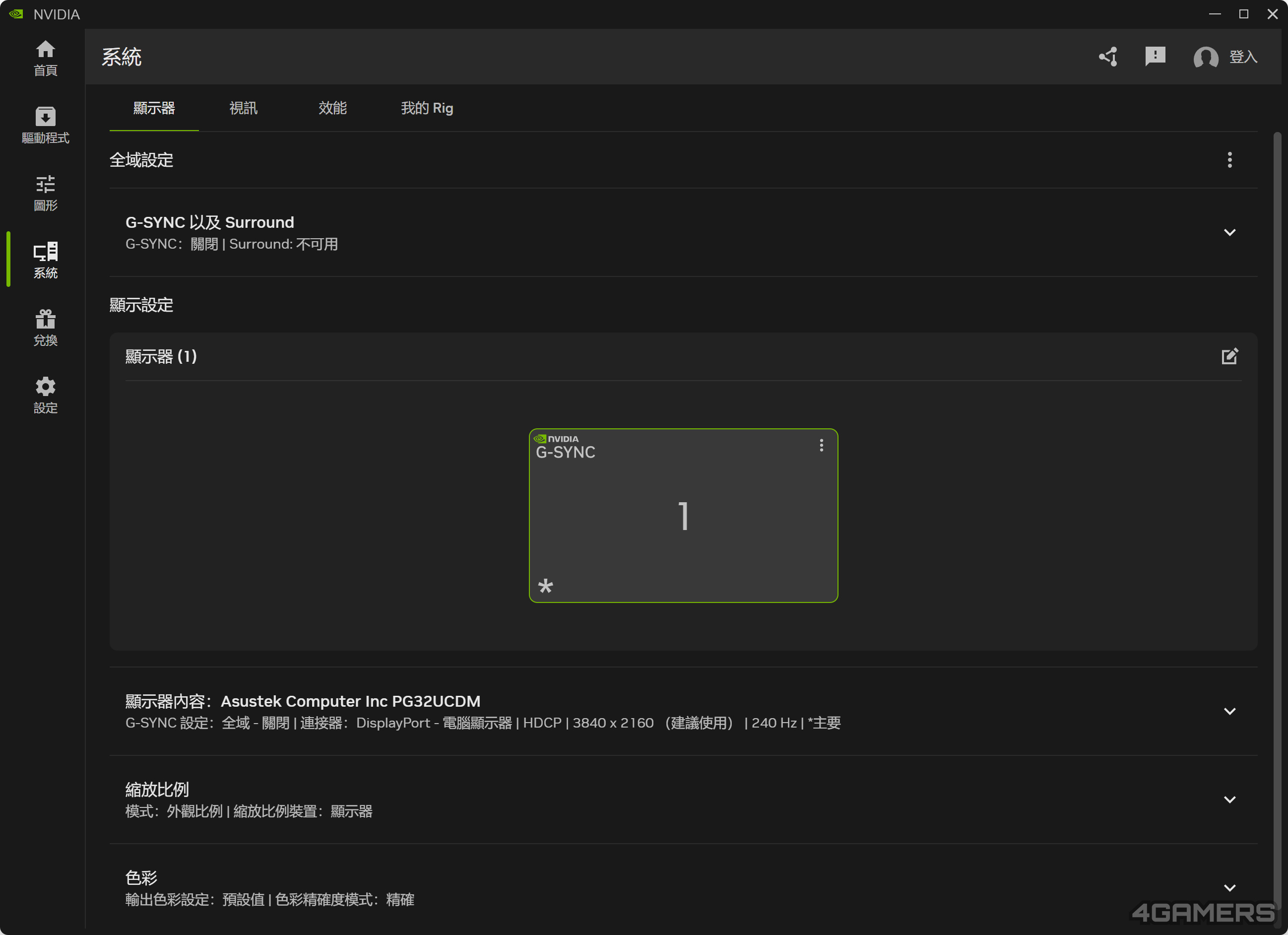The image size is (1288, 935).
Task: Open the G-SYNC monitor tile three-dot menu
Action: pyautogui.click(x=821, y=445)
